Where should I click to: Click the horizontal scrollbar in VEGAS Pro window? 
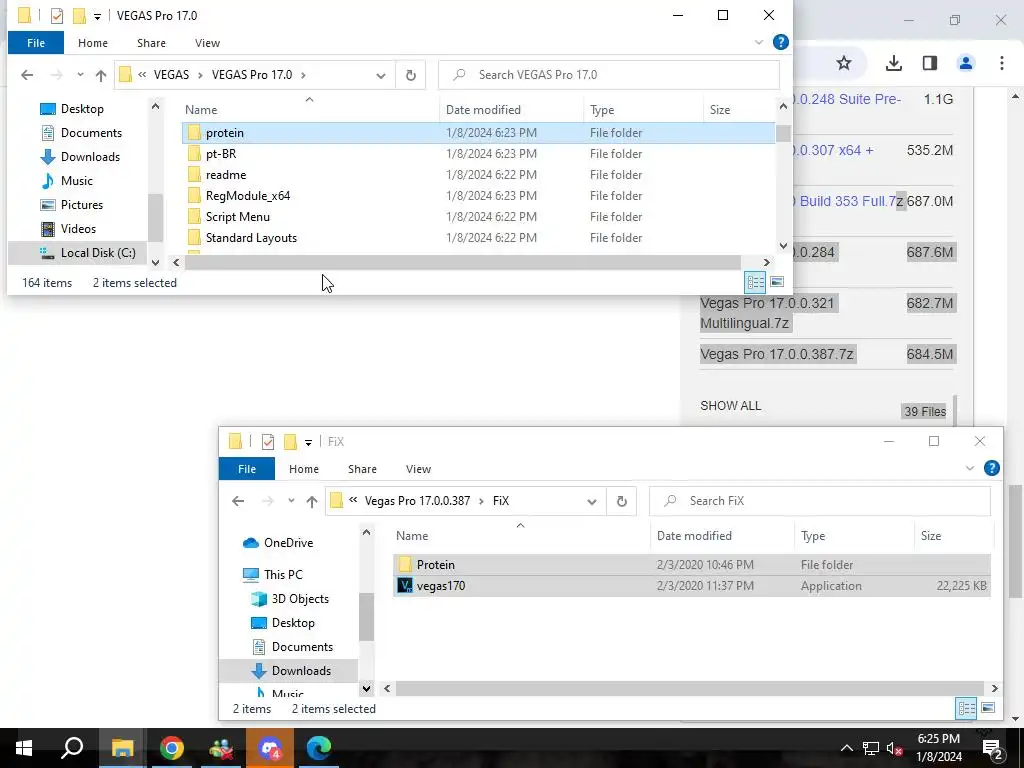click(462, 263)
